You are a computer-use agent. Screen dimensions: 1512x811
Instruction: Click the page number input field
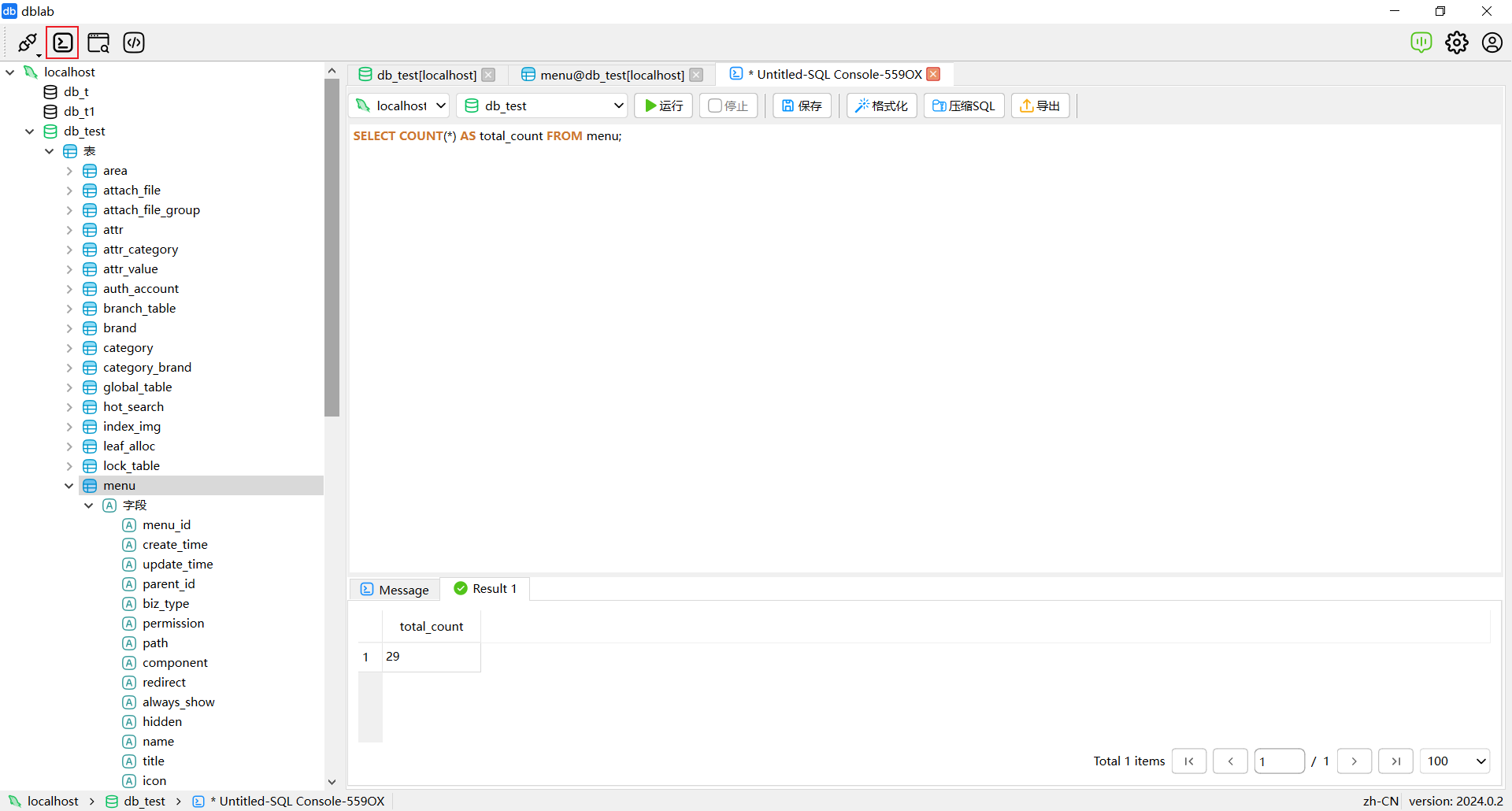point(1279,761)
